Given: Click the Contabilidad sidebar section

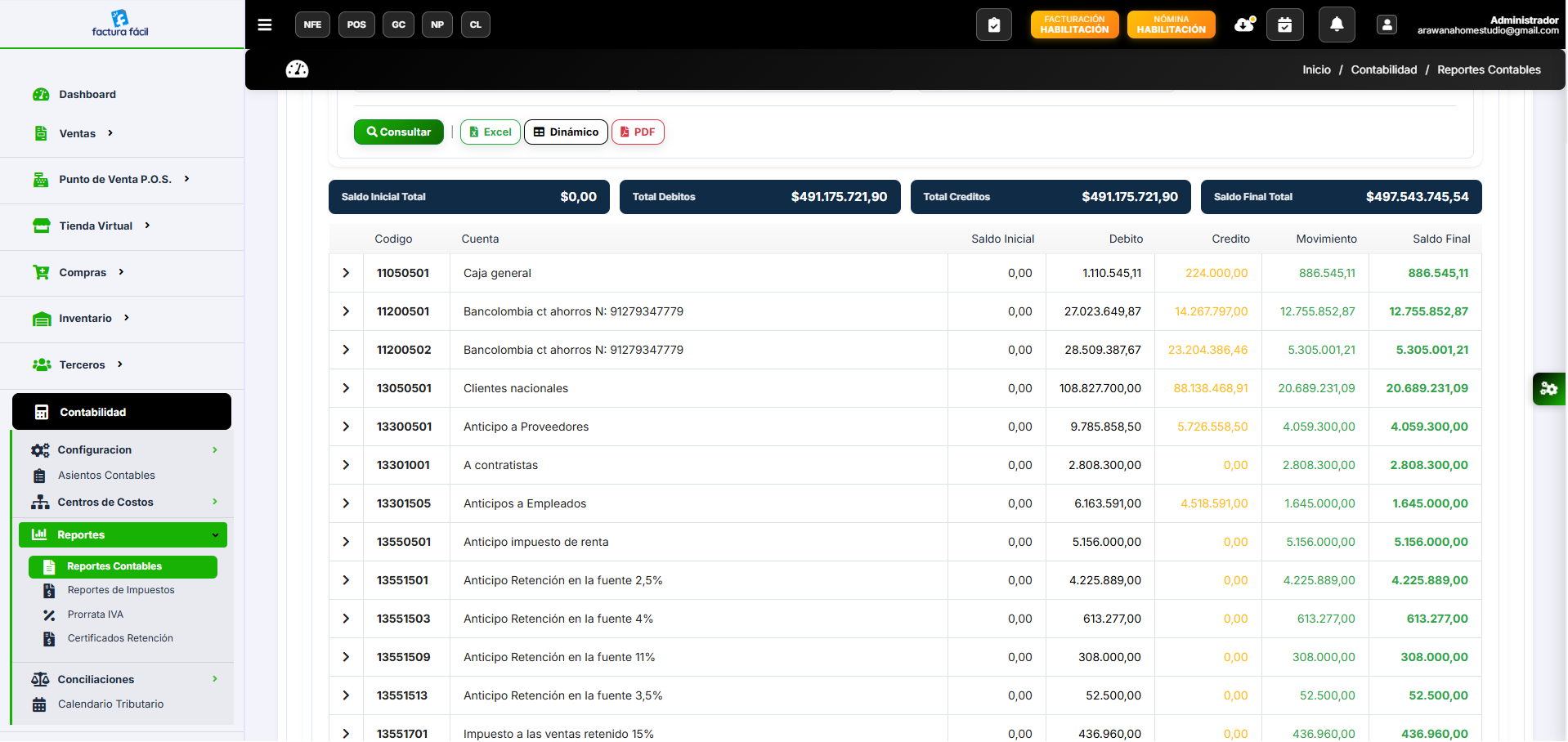Looking at the screenshot, I should tap(122, 412).
